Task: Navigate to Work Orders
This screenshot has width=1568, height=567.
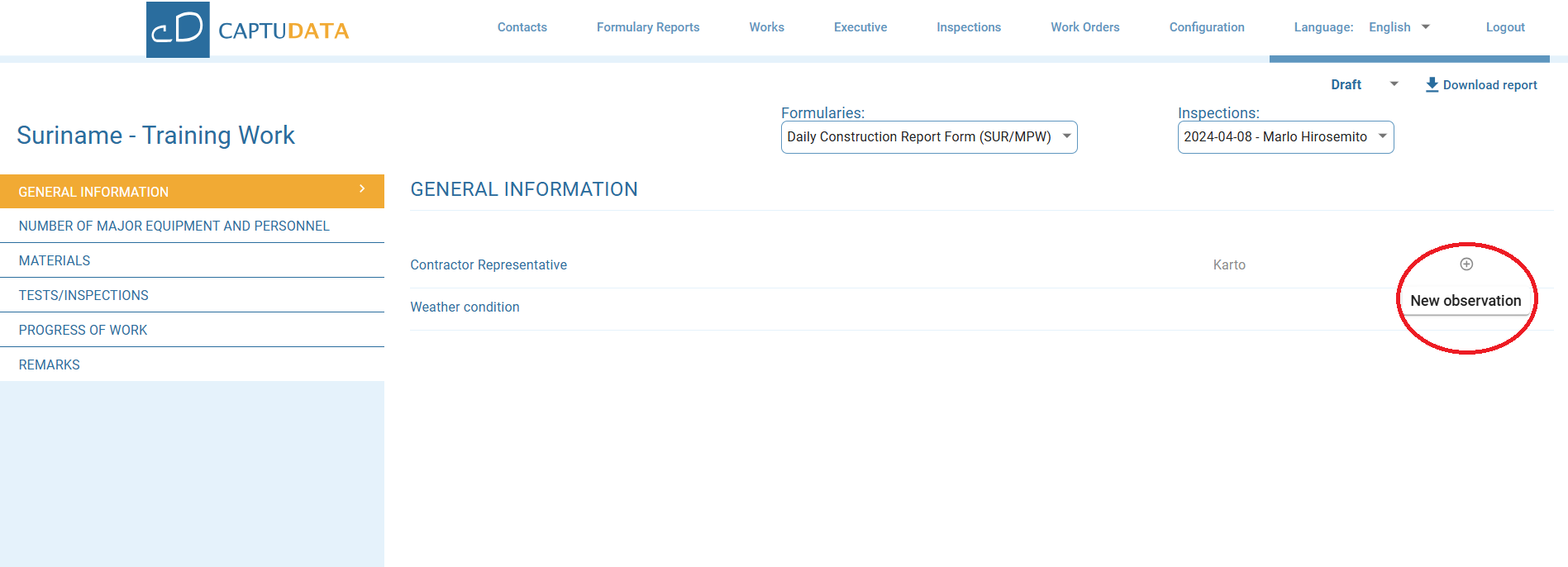Action: pos(1084,27)
